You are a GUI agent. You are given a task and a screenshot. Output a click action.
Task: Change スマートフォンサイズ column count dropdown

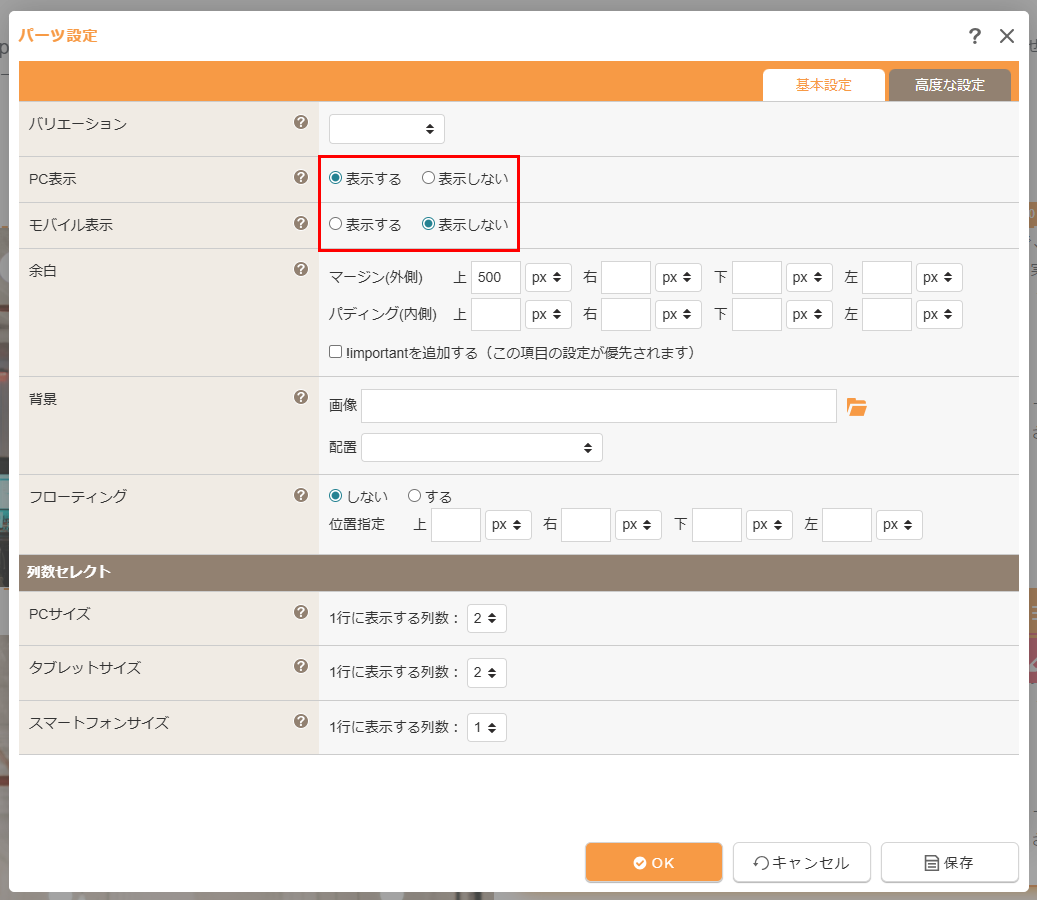[487, 727]
